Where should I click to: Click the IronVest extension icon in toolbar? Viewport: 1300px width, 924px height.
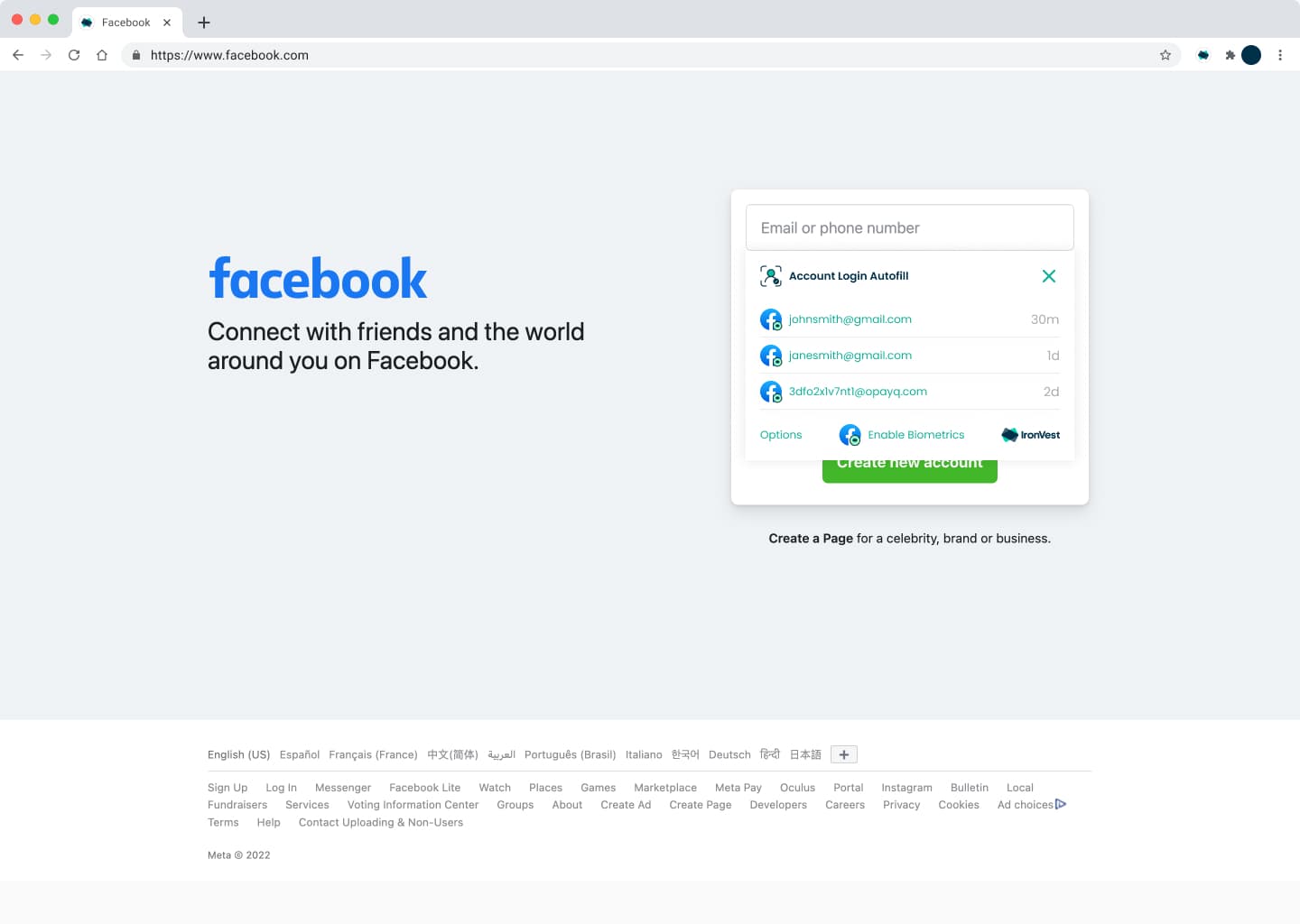(x=1202, y=55)
